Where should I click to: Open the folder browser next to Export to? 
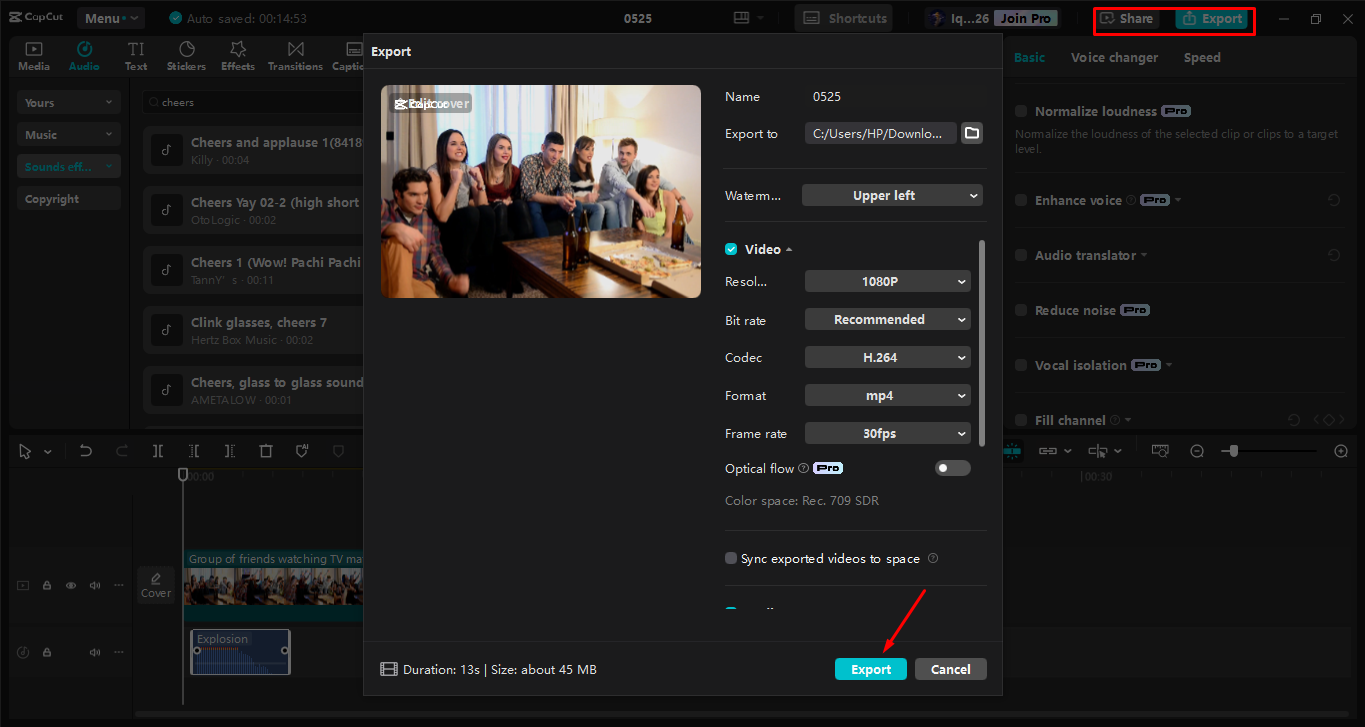point(971,132)
